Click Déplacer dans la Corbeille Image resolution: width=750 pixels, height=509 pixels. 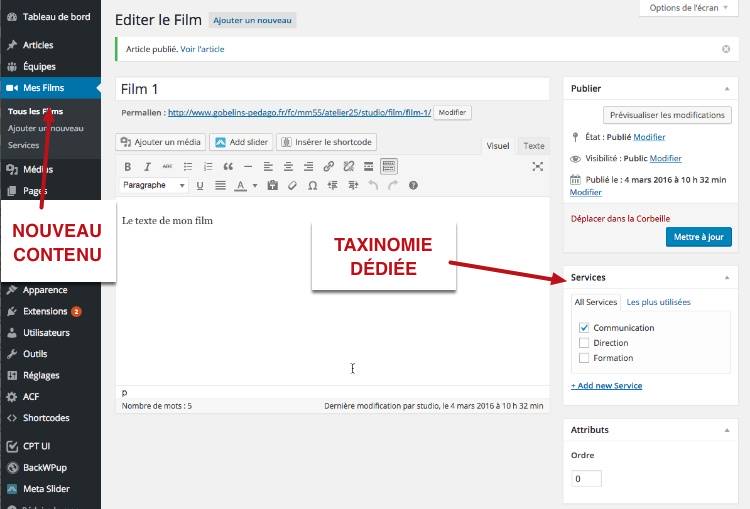pyautogui.click(x=620, y=219)
